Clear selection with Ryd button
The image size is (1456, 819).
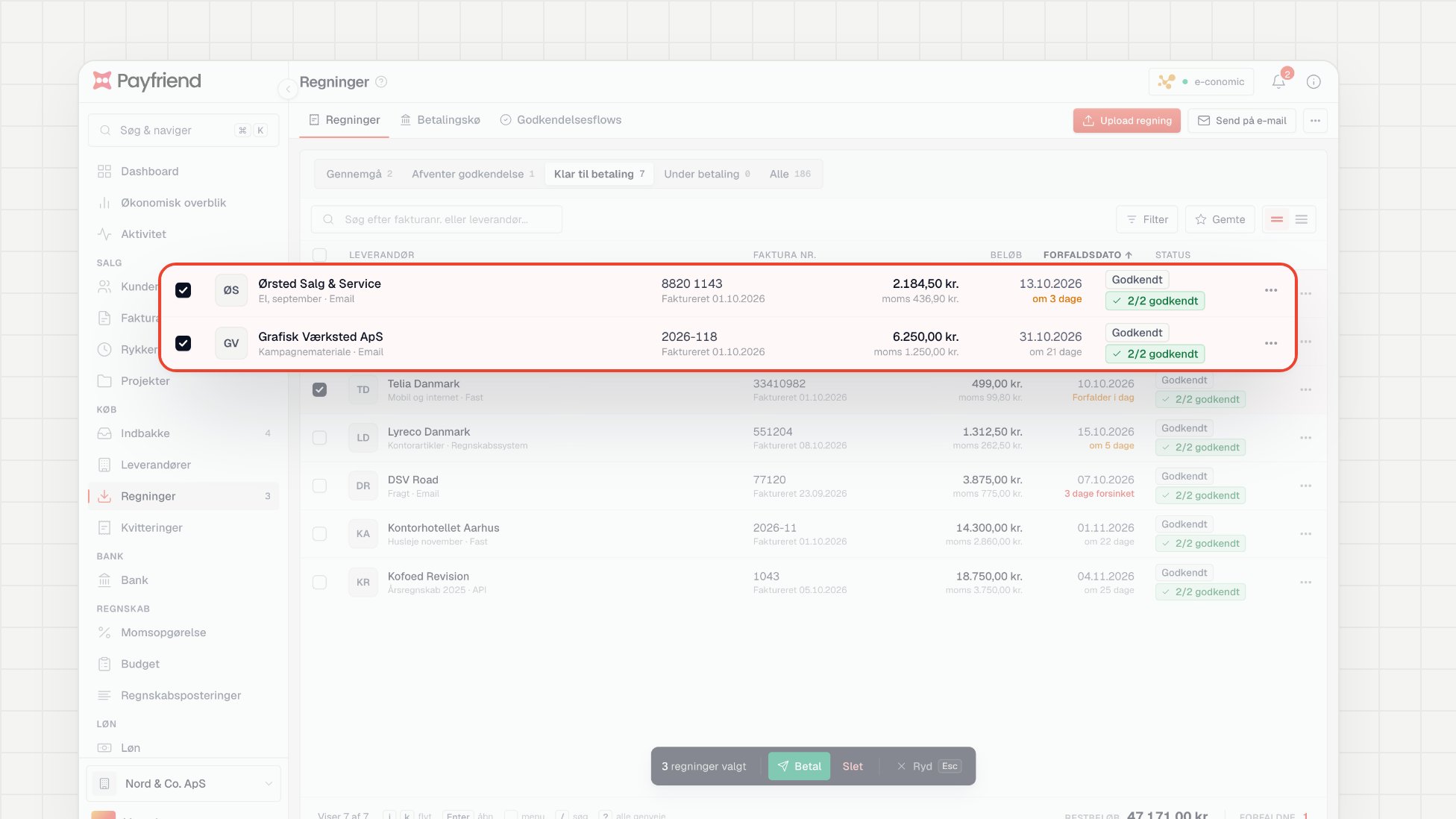(929, 767)
